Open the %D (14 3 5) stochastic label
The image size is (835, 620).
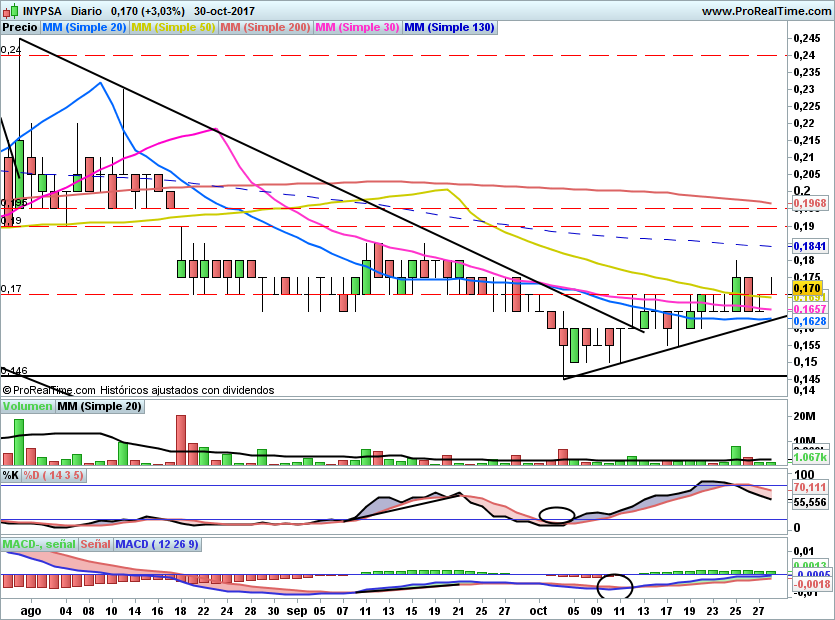point(54,475)
